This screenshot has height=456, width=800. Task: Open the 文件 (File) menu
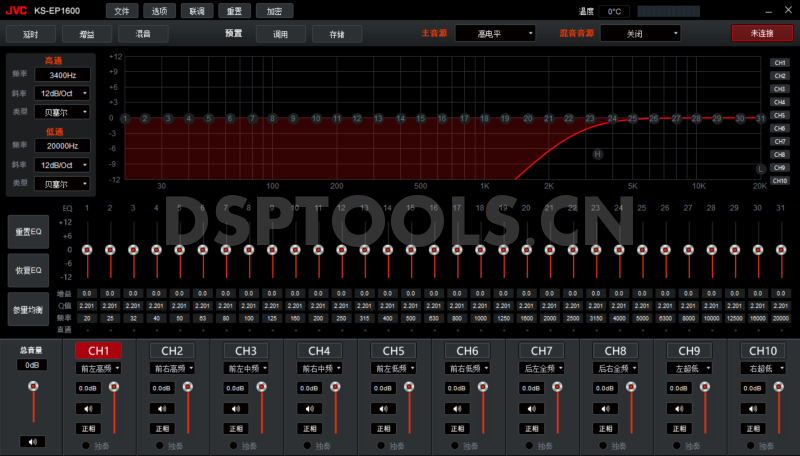click(121, 11)
